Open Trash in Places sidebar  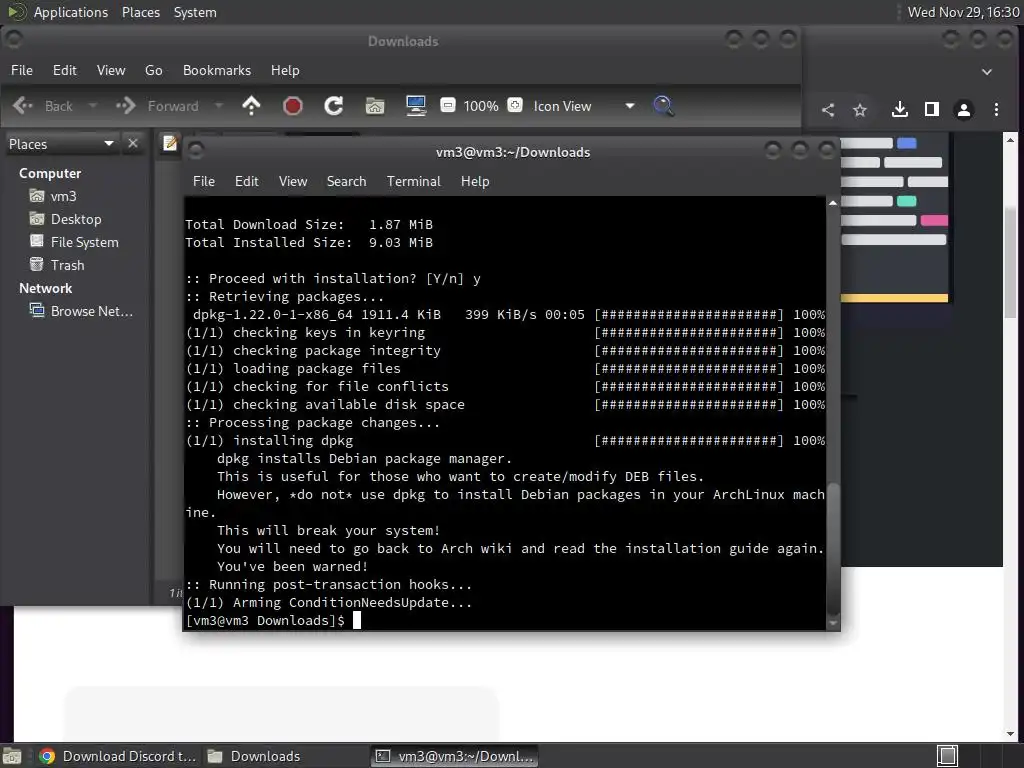tap(57, 264)
